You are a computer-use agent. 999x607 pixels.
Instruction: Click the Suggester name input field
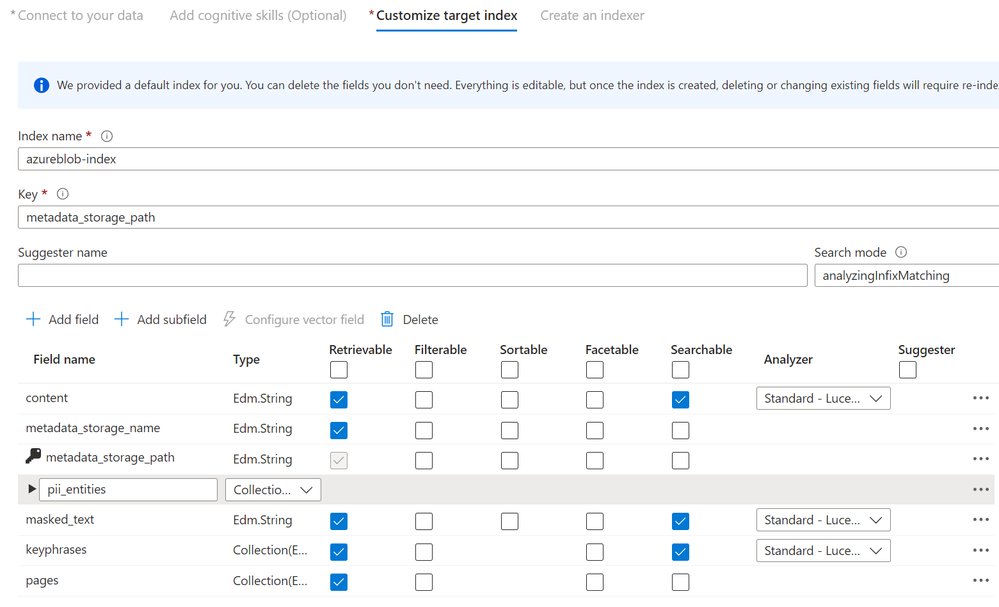[x=412, y=276]
